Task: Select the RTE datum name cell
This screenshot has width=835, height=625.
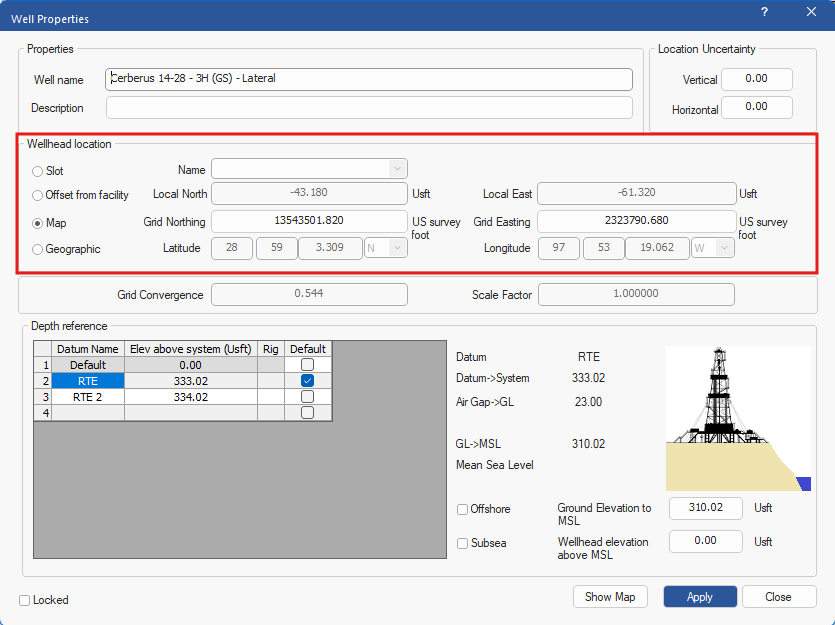Action: click(88, 381)
